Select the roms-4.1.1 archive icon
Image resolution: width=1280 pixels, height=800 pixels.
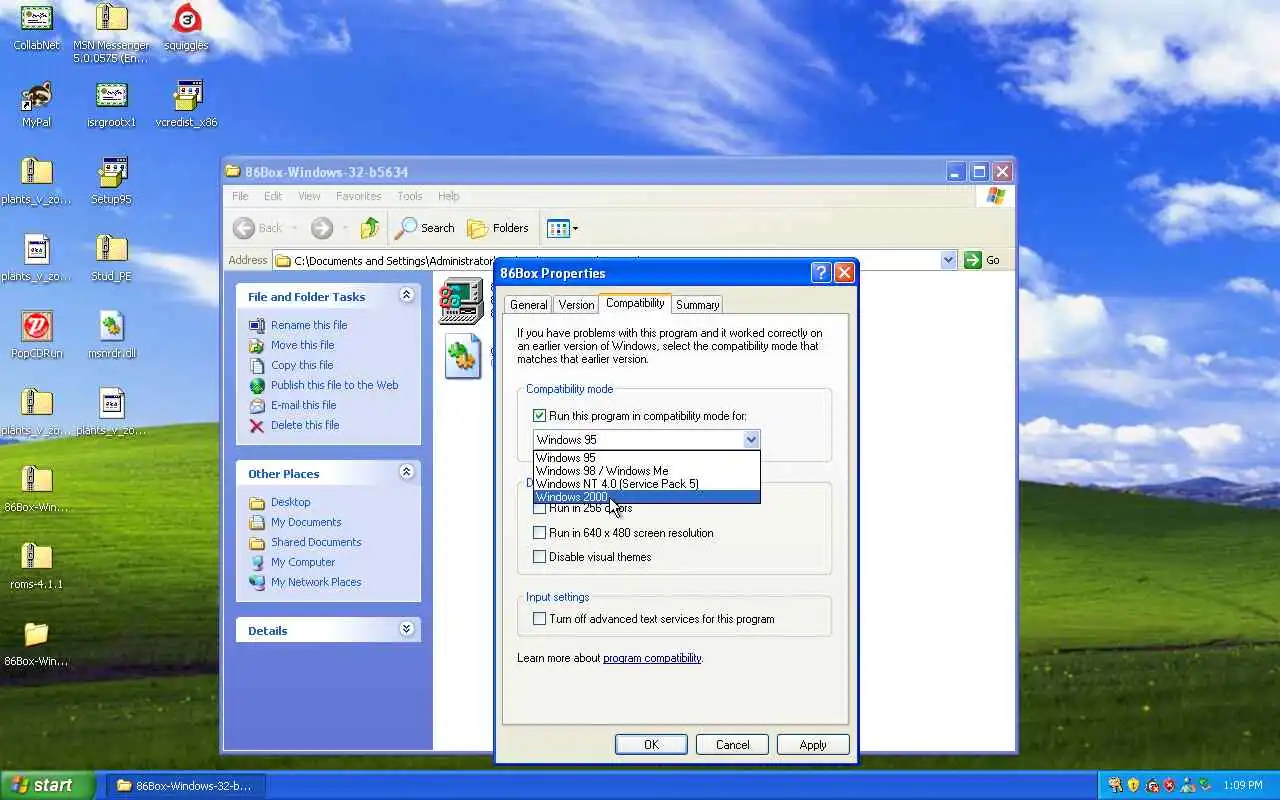[37, 558]
